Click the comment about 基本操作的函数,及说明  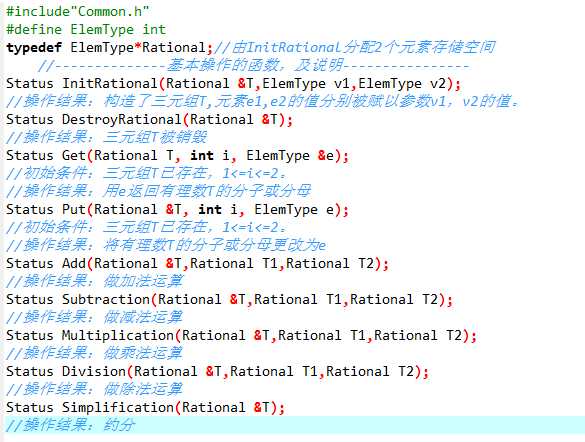(x=254, y=65)
